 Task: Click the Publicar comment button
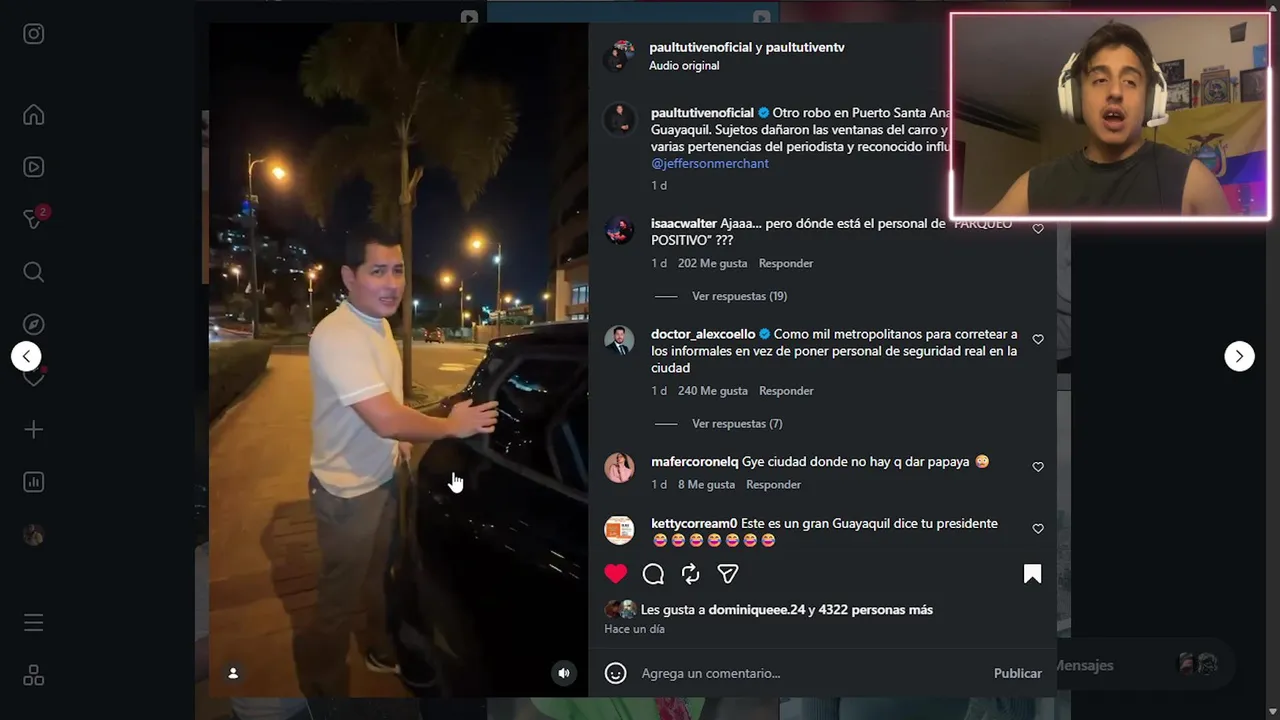coord(1017,674)
